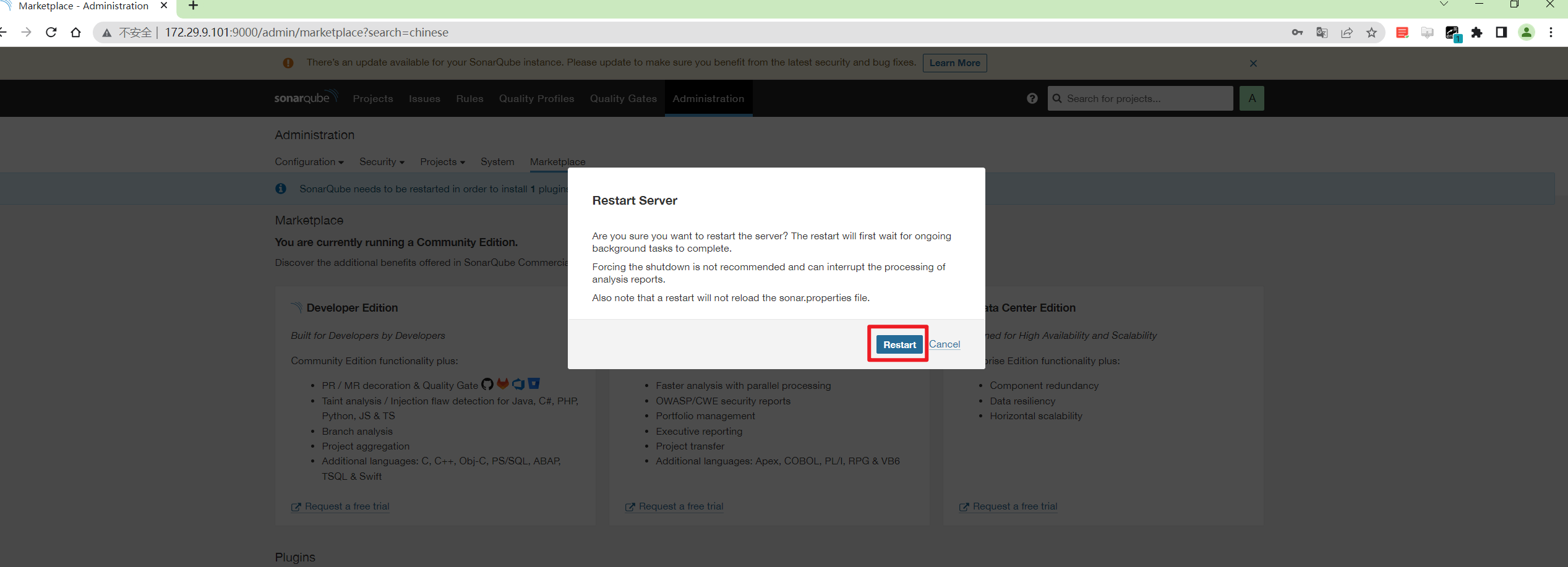The width and height of the screenshot is (1568, 567).
Task: Open the Chrome profile avatar
Action: 1527,32
